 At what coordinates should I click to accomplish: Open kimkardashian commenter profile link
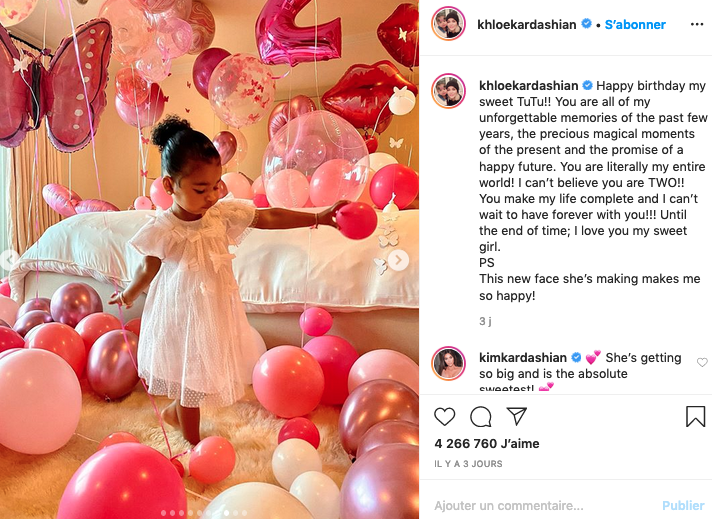tap(523, 358)
